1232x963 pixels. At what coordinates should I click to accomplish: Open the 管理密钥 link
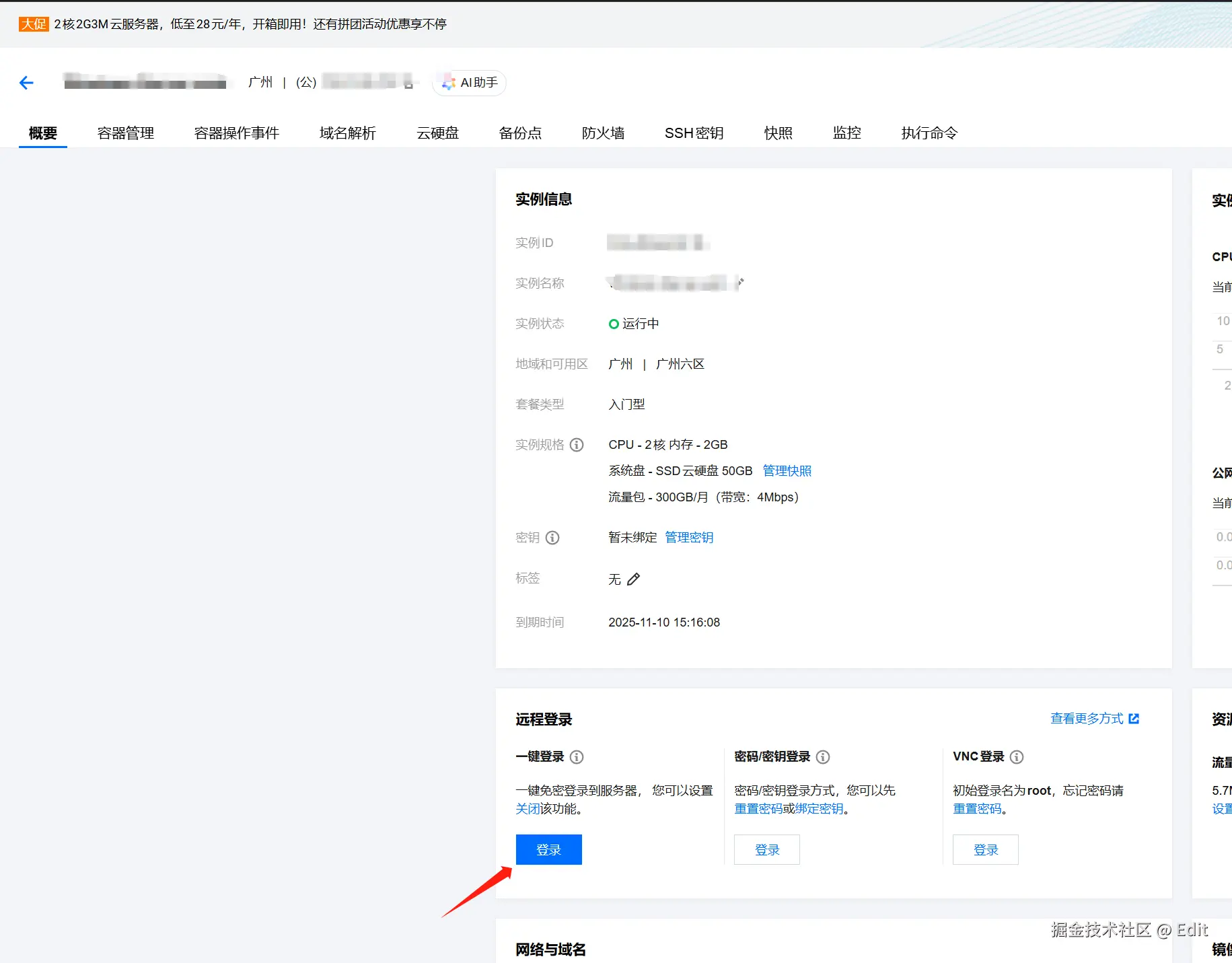[x=689, y=538]
